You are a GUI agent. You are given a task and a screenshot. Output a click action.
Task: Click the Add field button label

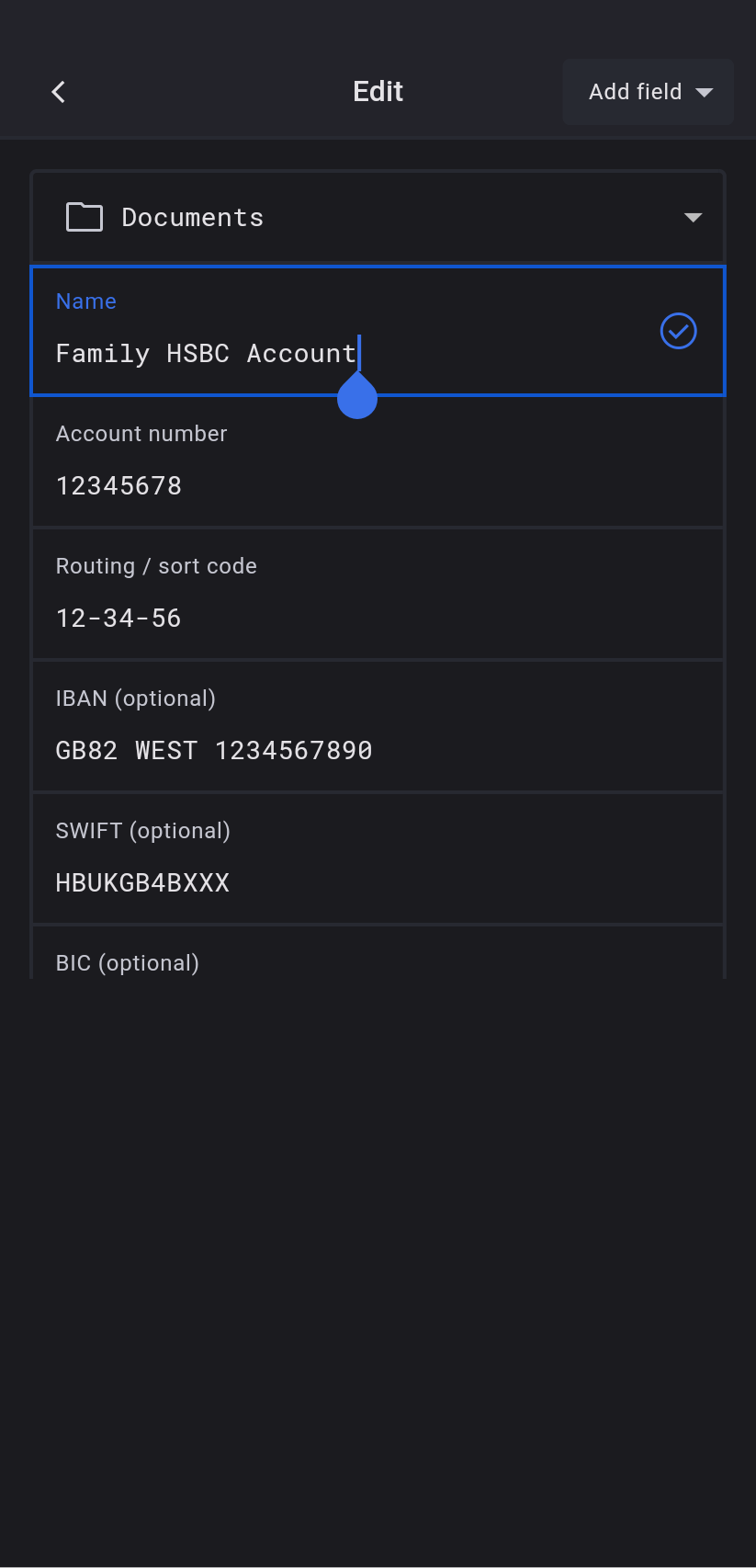tap(635, 92)
